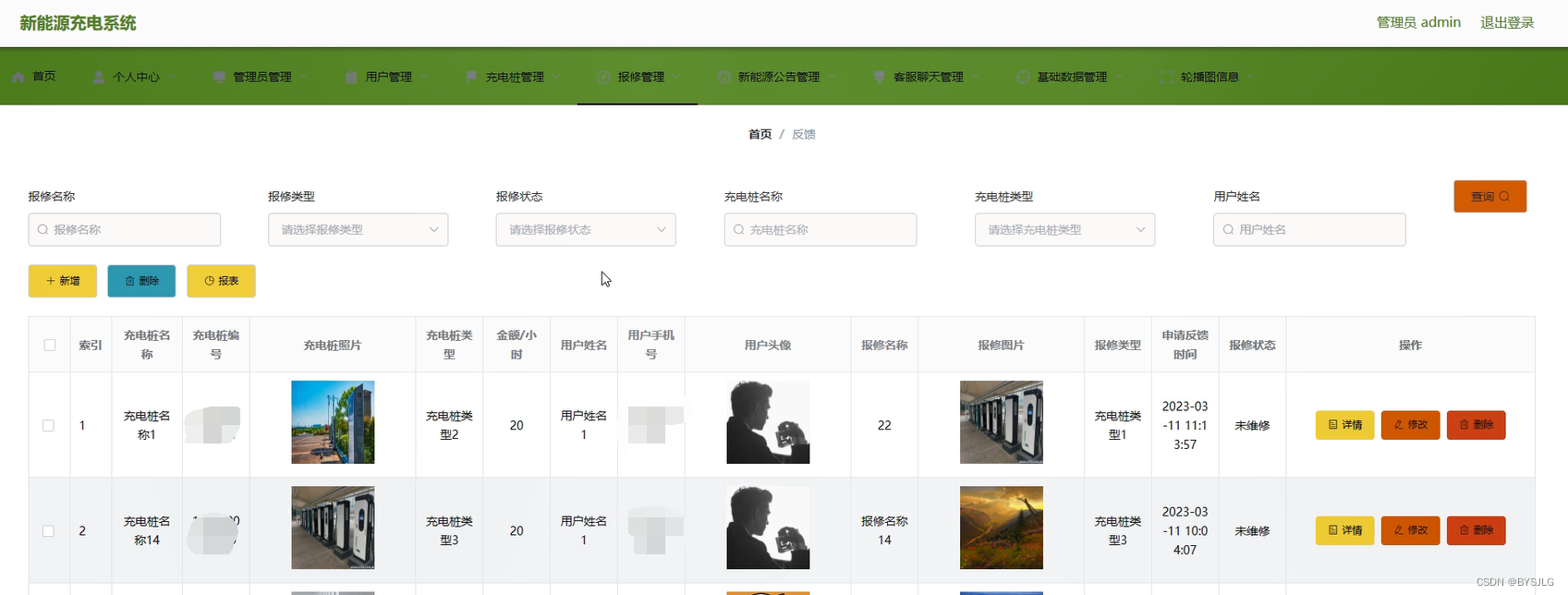
Task: Click the 新能源充电系统 site title
Action: 78,23
